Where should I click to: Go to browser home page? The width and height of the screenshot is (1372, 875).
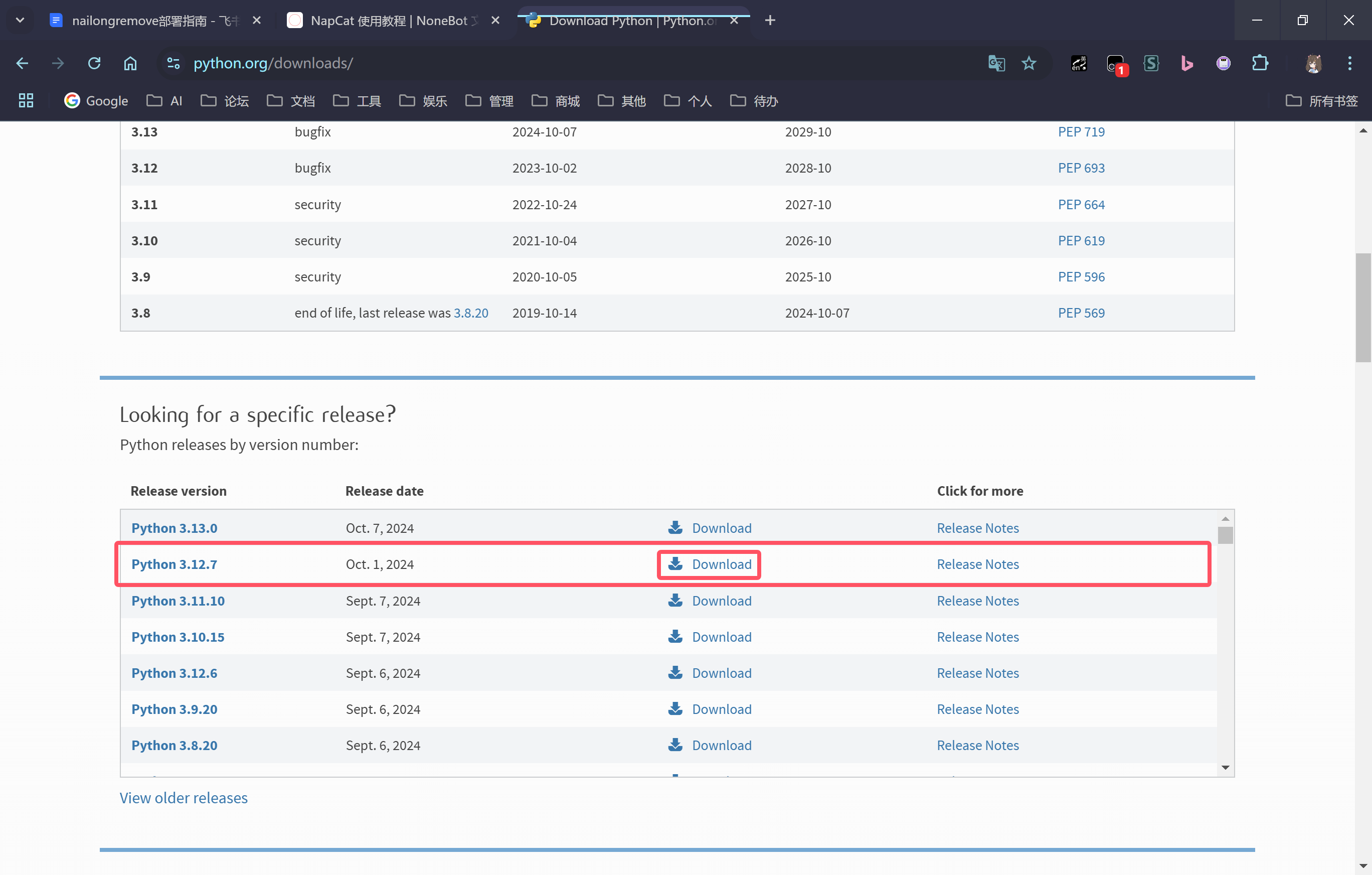(130, 63)
